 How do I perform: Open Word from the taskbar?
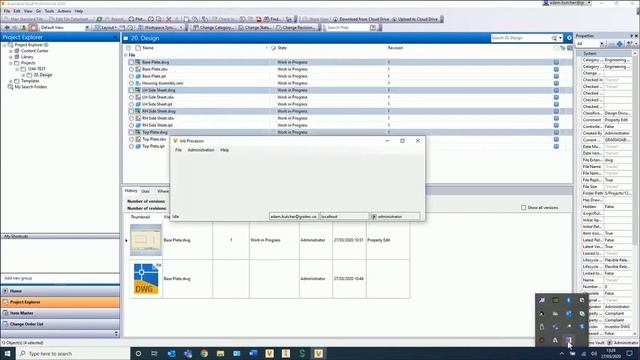pyautogui.click(x=253, y=353)
